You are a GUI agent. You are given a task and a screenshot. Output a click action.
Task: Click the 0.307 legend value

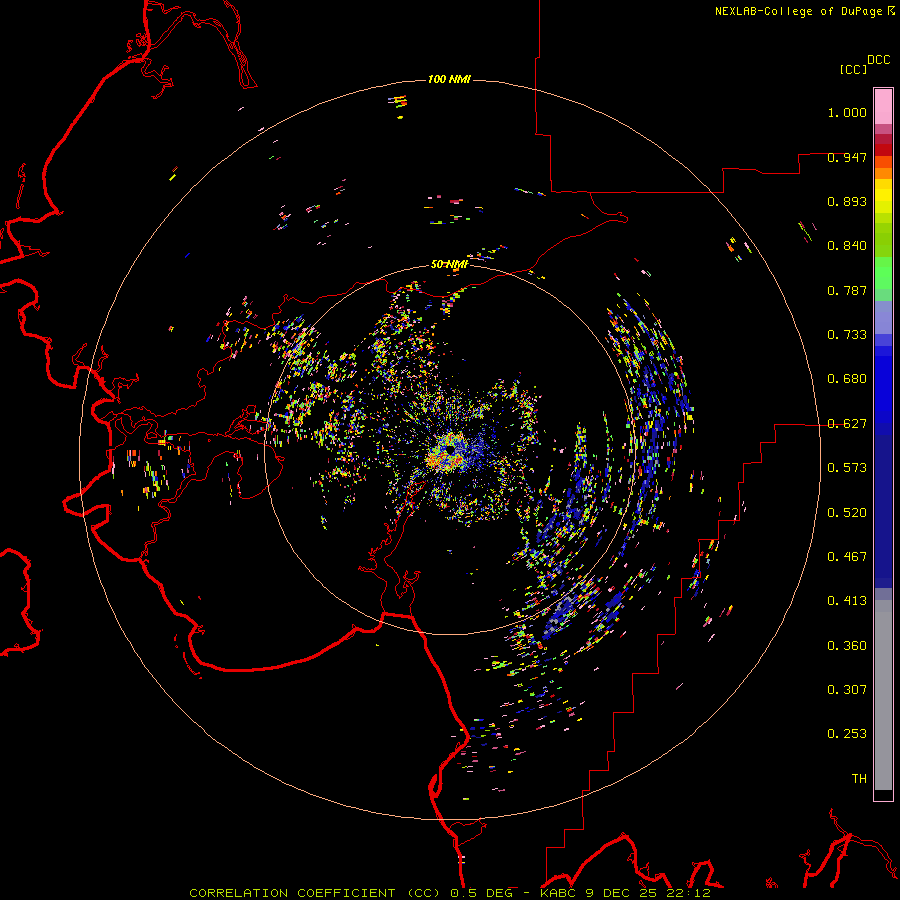[847, 690]
